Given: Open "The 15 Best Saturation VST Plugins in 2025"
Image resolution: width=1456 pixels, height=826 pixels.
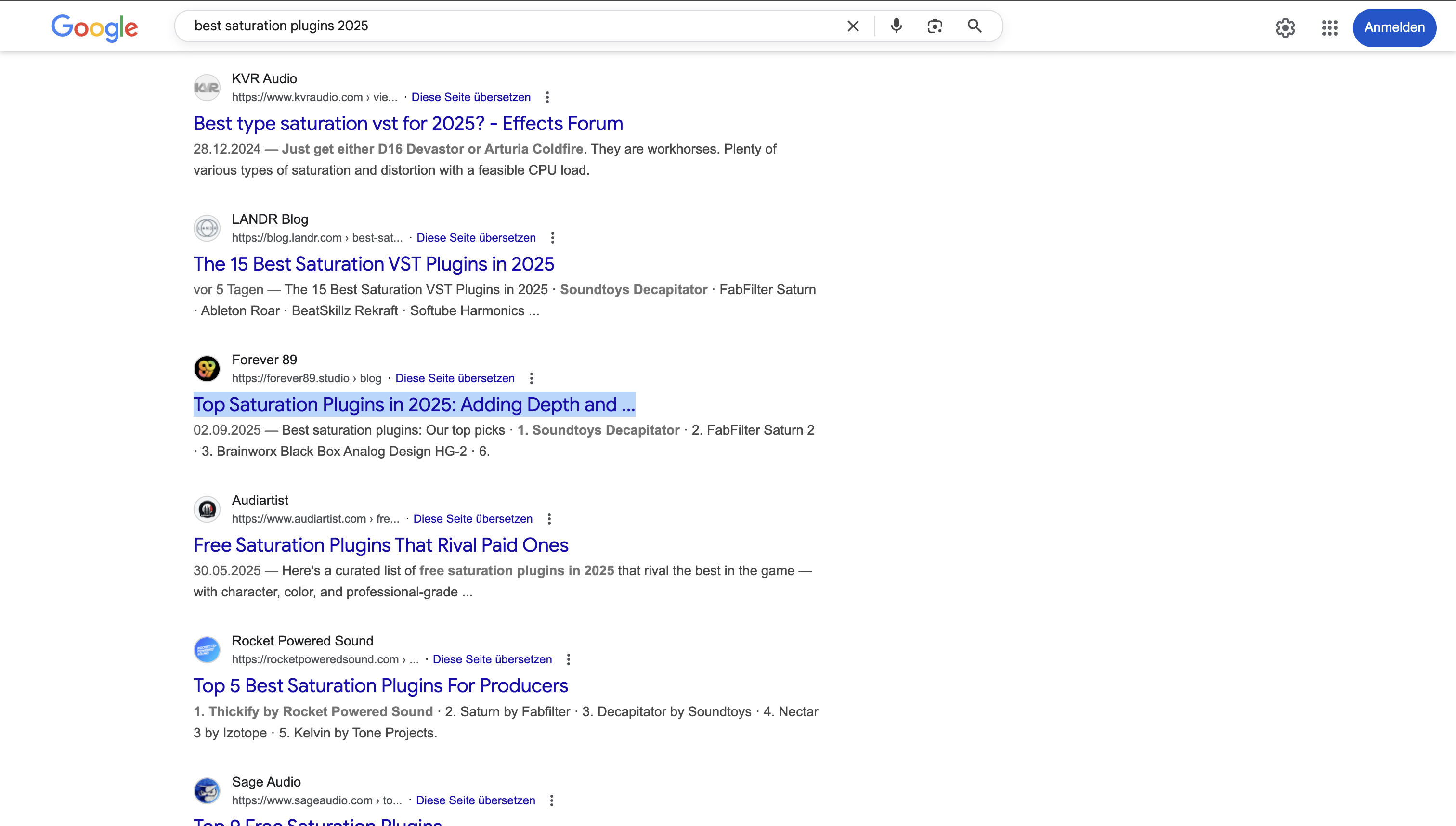Looking at the screenshot, I should coord(373,264).
